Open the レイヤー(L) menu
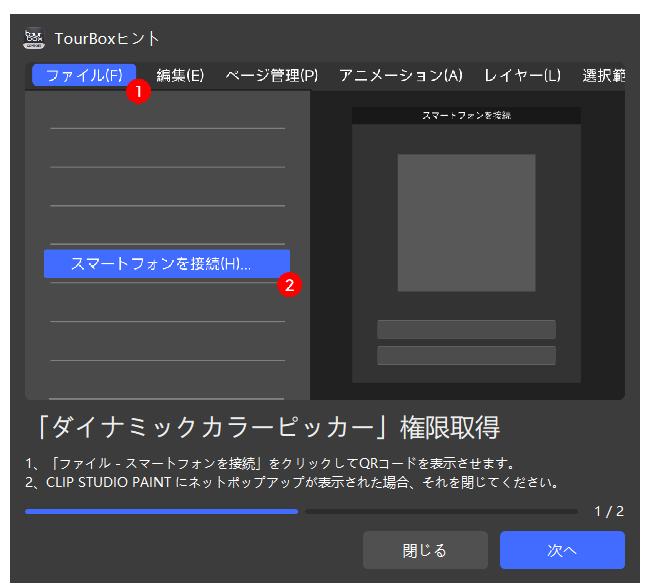 tap(522, 76)
